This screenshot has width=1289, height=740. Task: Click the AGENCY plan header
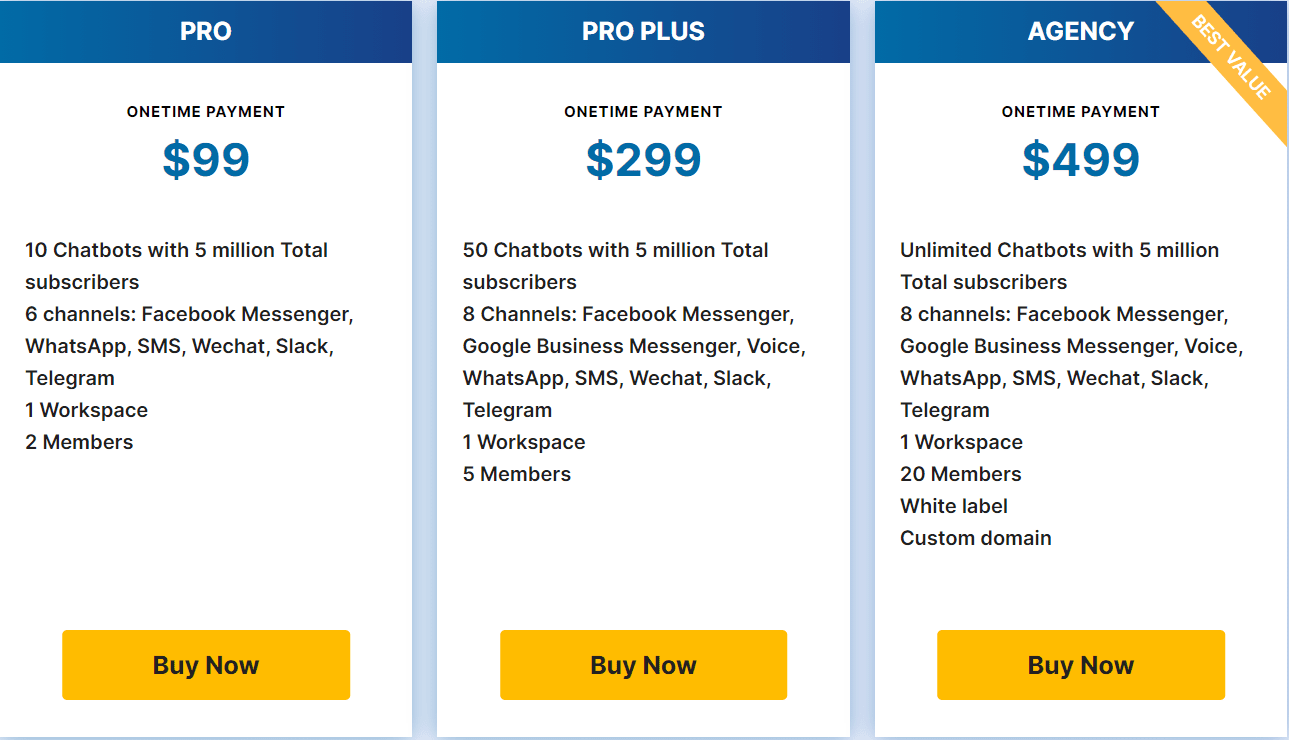click(x=1080, y=31)
